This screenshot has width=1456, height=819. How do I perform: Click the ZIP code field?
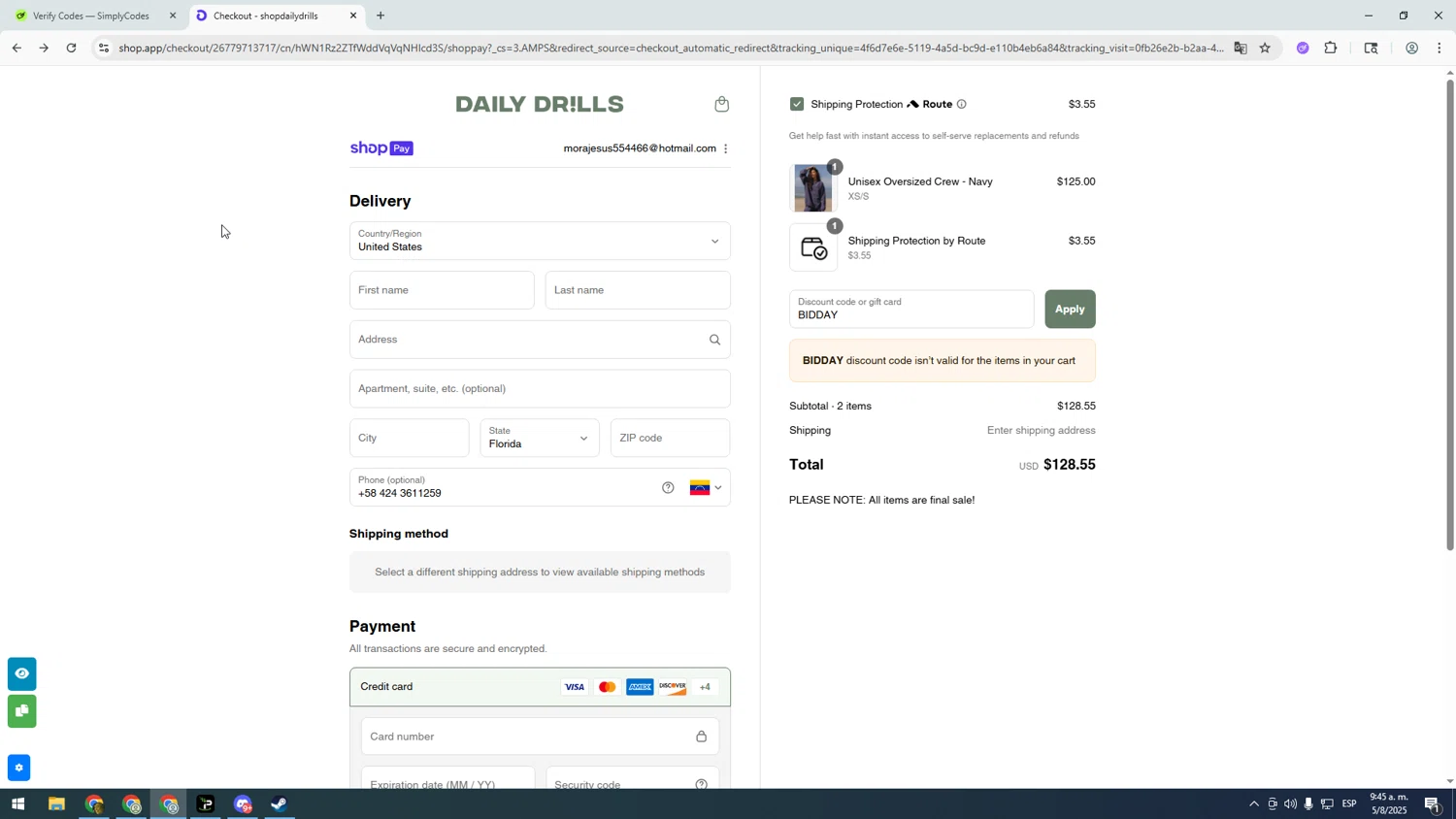pyautogui.click(x=670, y=438)
